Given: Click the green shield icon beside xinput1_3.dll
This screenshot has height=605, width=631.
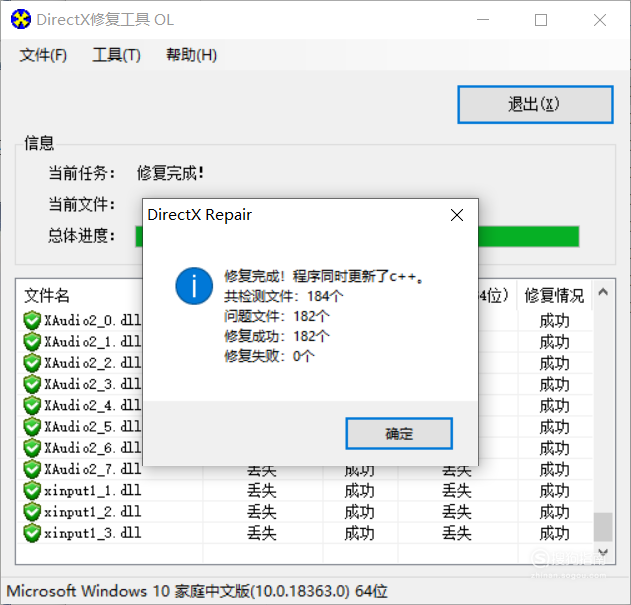Looking at the screenshot, I should coord(32,533).
